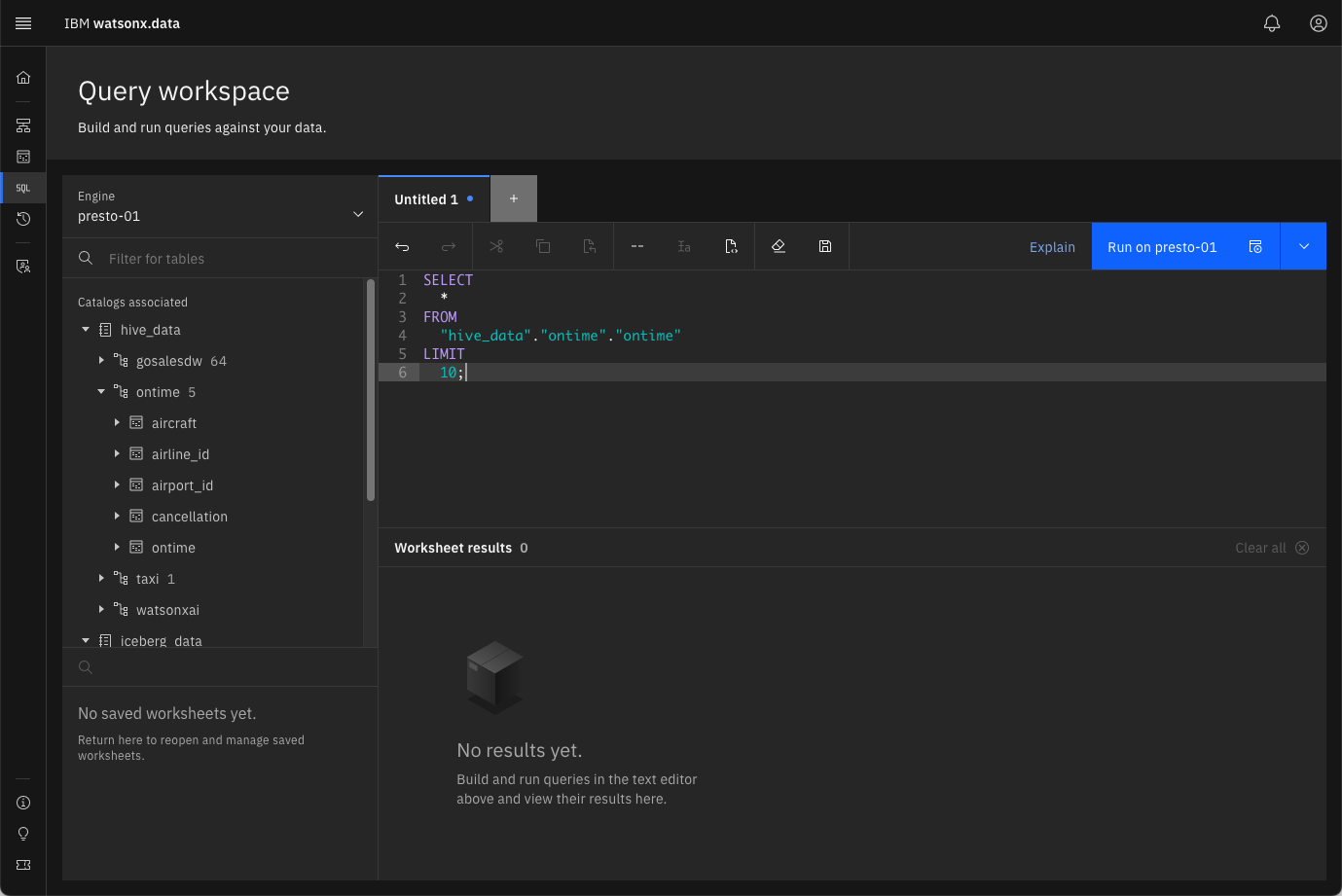Collapse the iceberg_data catalog

tap(86, 641)
